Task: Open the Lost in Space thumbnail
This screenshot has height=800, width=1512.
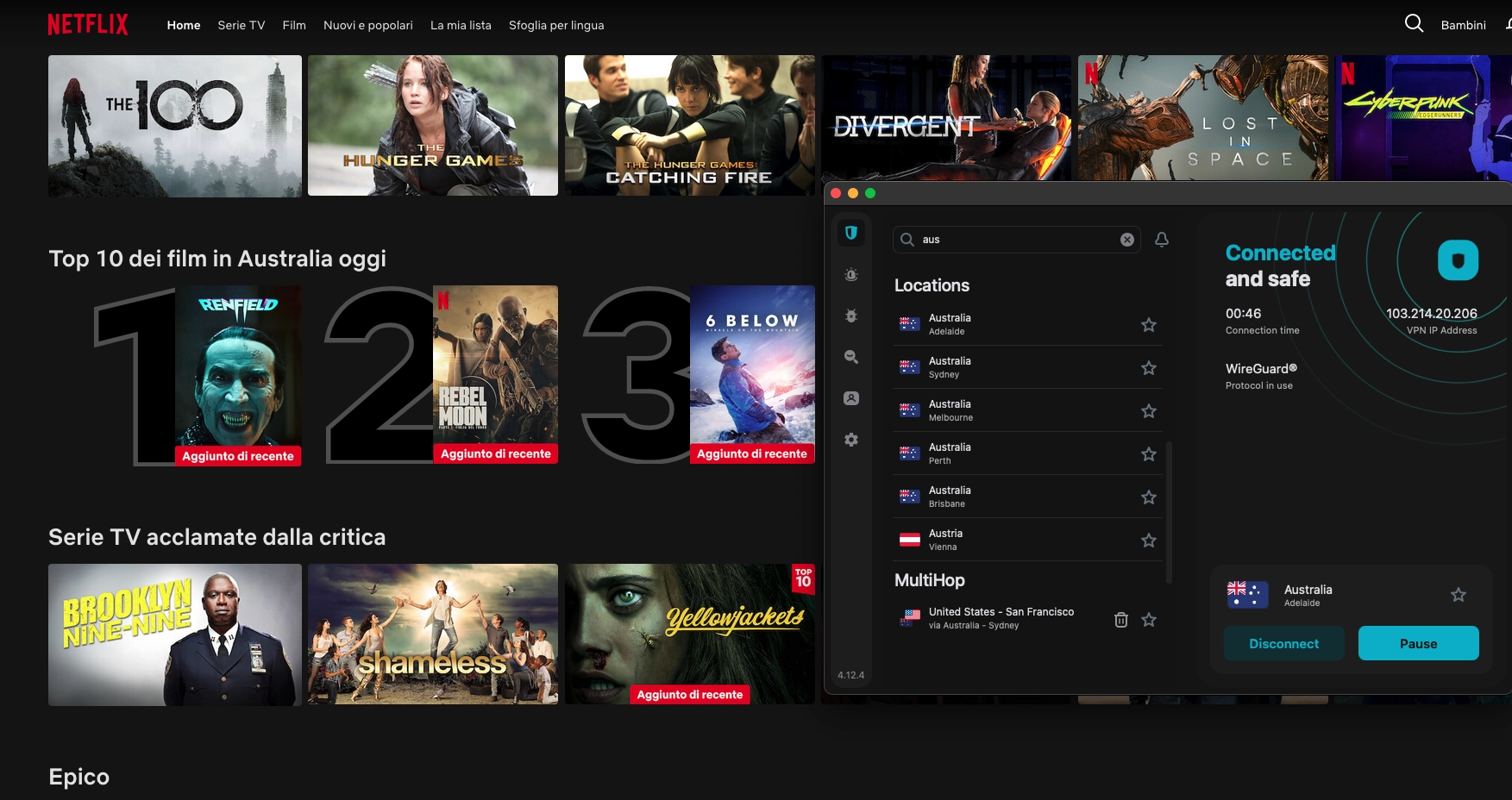Action: tap(1203, 118)
